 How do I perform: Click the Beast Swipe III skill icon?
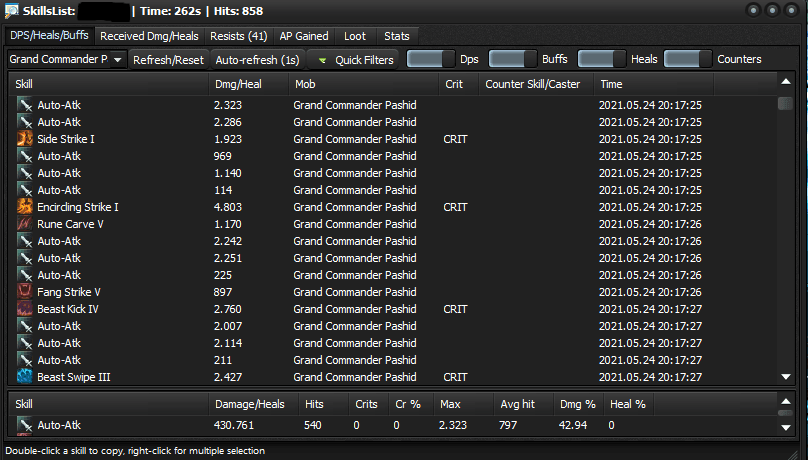tap(25, 377)
